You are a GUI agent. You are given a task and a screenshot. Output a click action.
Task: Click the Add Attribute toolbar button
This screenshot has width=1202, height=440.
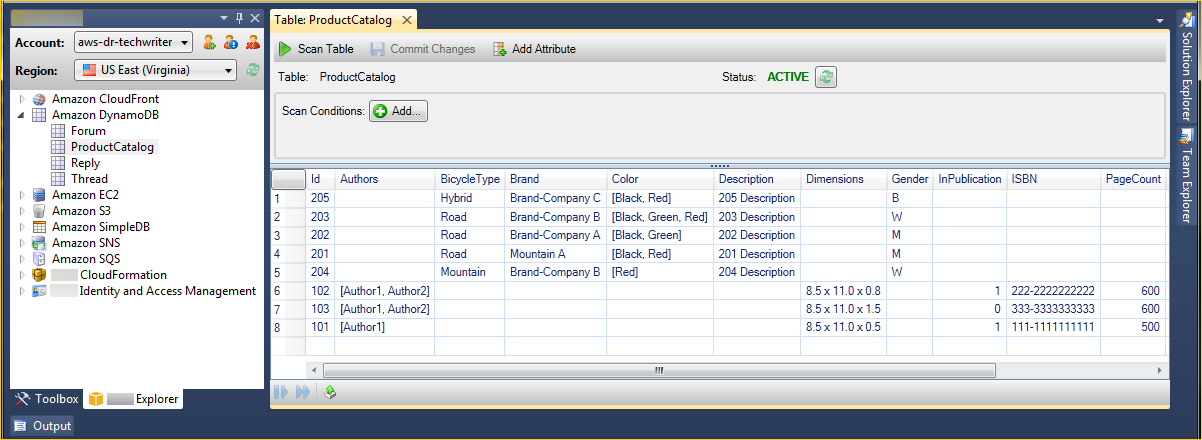[x=534, y=49]
